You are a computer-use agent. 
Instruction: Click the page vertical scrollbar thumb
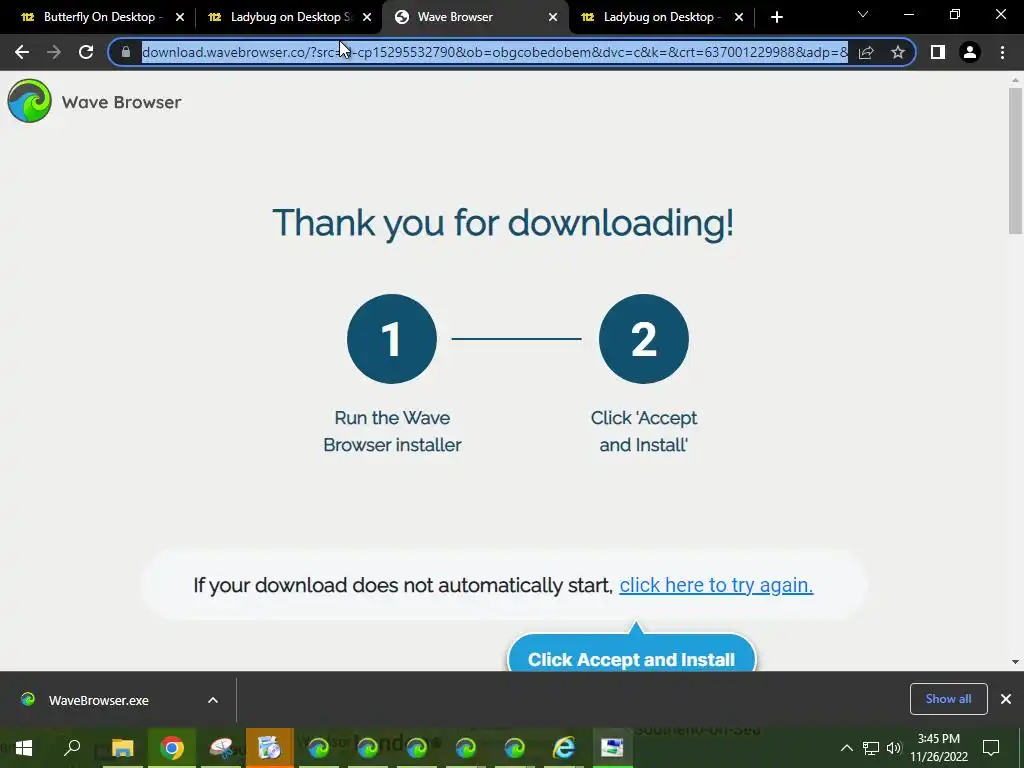click(x=1015, y=160)
